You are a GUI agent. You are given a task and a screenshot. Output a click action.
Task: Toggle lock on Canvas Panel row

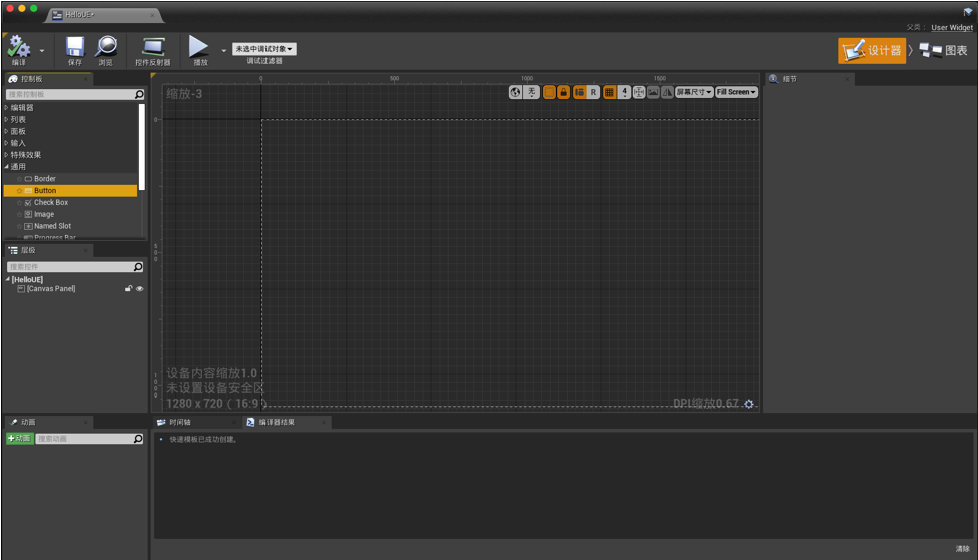click(128, 289)
